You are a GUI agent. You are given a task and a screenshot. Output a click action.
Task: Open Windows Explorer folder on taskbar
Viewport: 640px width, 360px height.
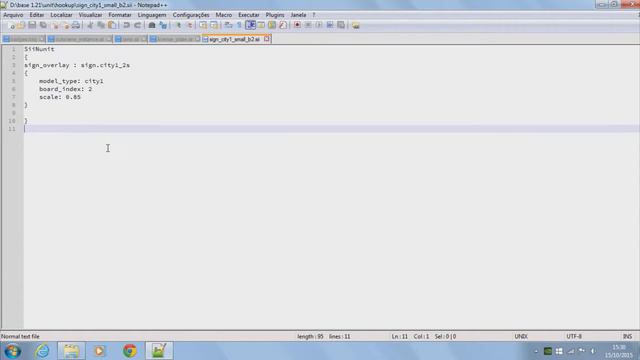pos(71,351)
